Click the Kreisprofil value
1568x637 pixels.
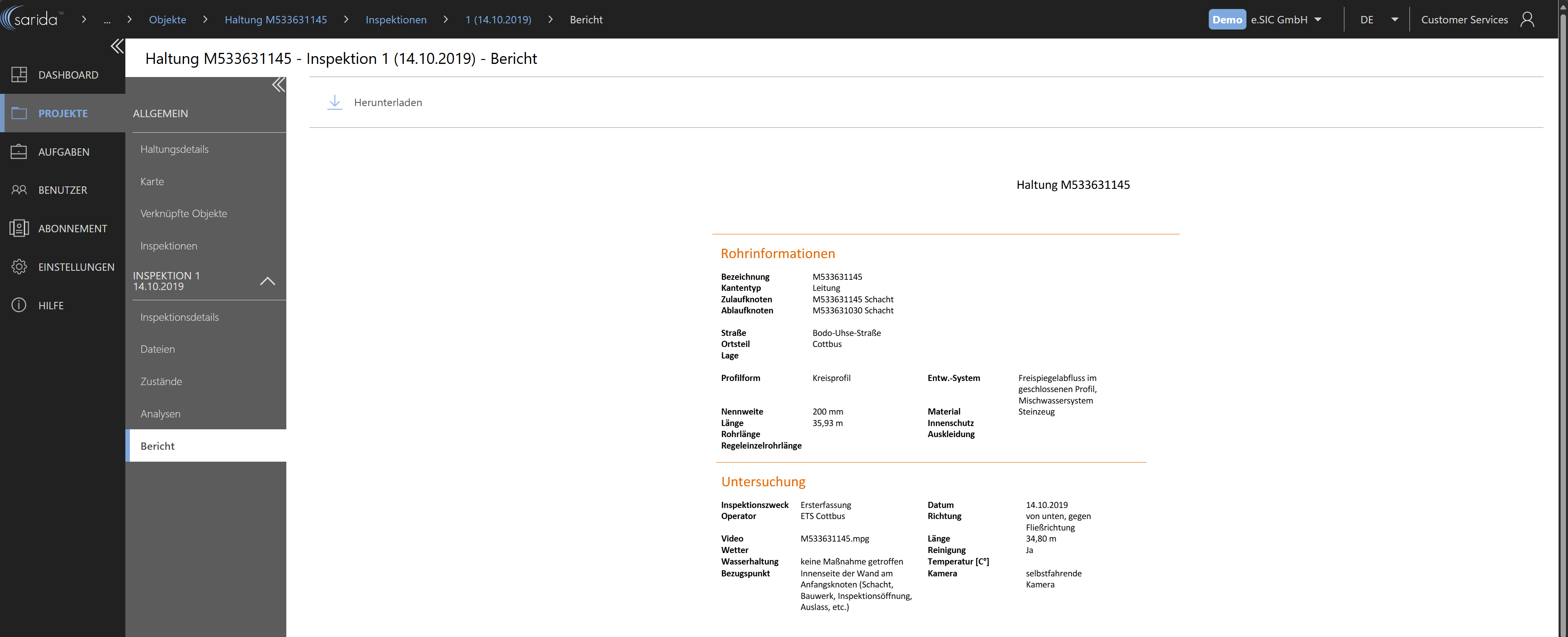tap(831, 378)
